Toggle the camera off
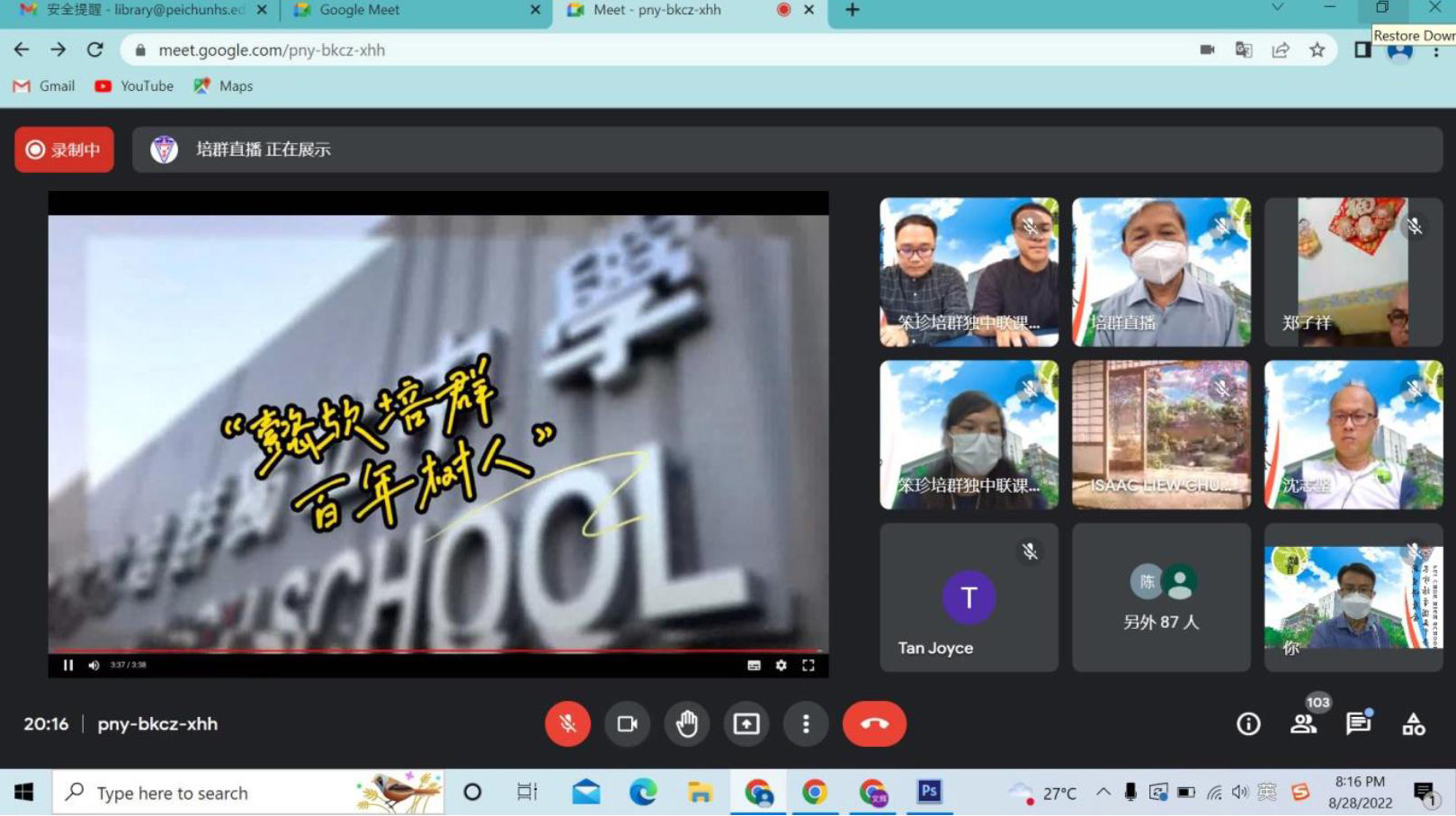1456x816 pixels. click(627, 723)
